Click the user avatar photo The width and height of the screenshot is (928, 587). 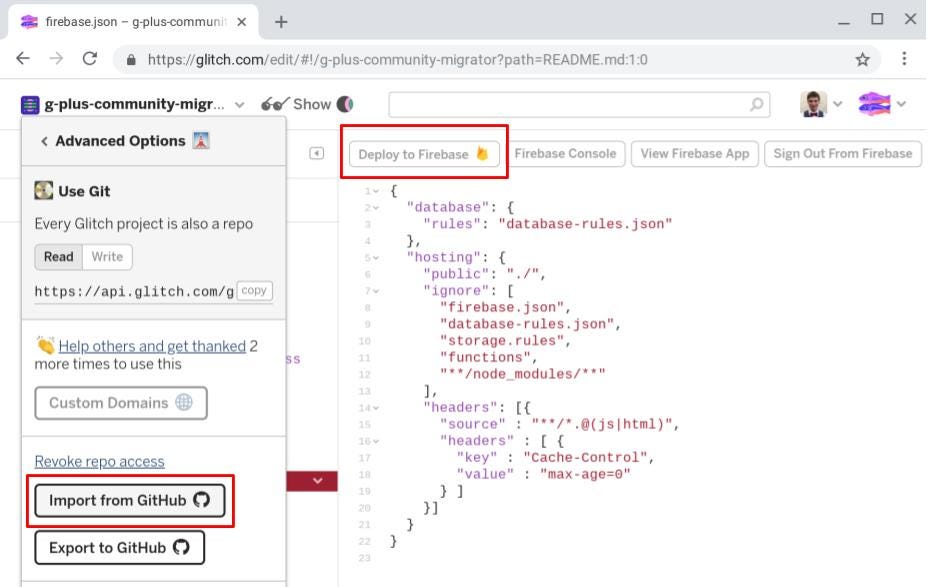pyautogui.click(x=814, y=104)
